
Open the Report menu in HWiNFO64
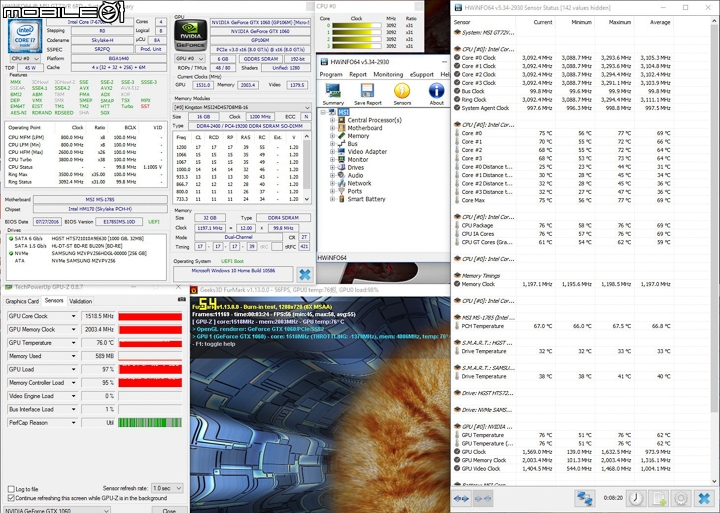[x=358, y=74]
